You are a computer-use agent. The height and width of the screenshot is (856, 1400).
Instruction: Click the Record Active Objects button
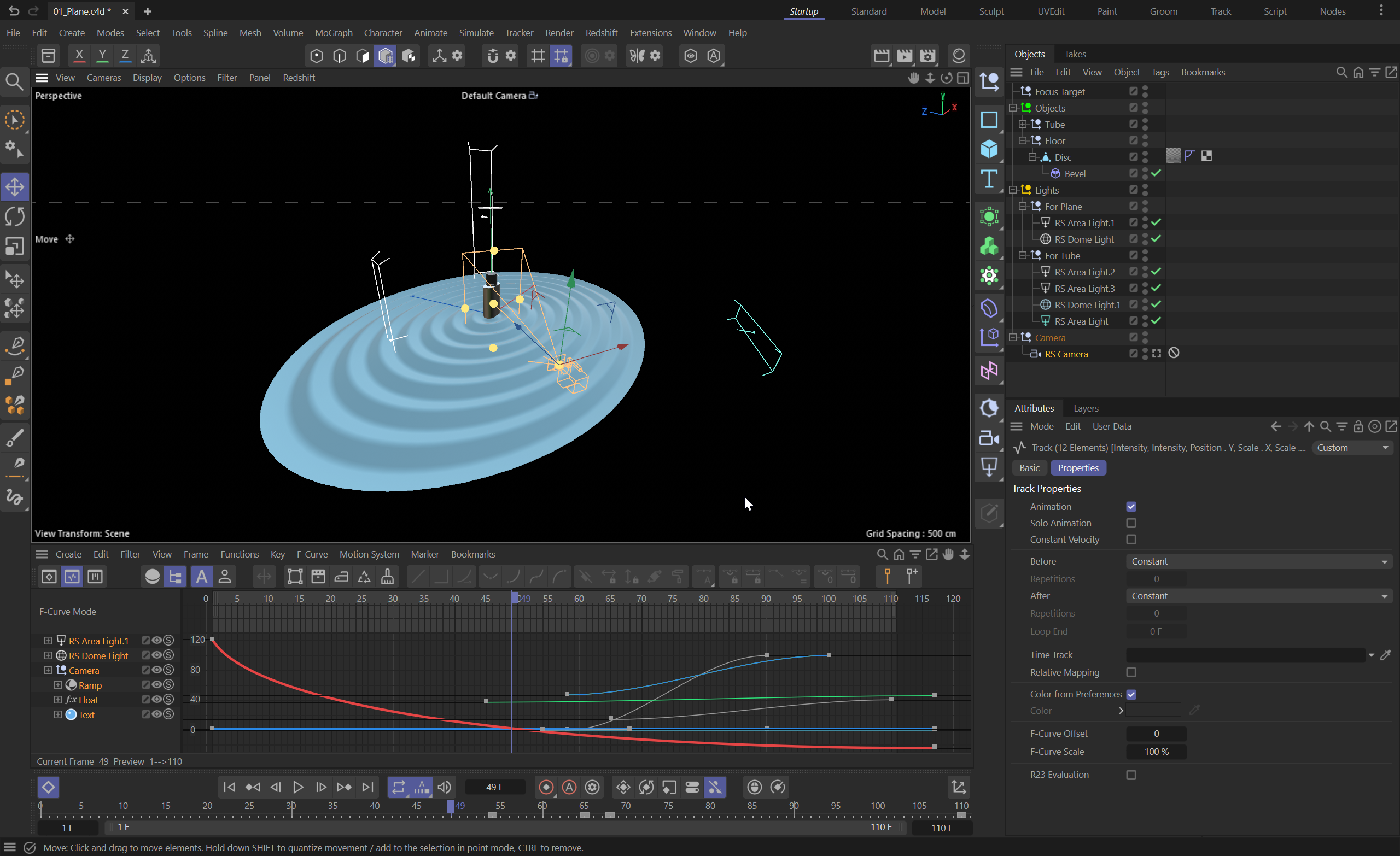pos(546,787)
